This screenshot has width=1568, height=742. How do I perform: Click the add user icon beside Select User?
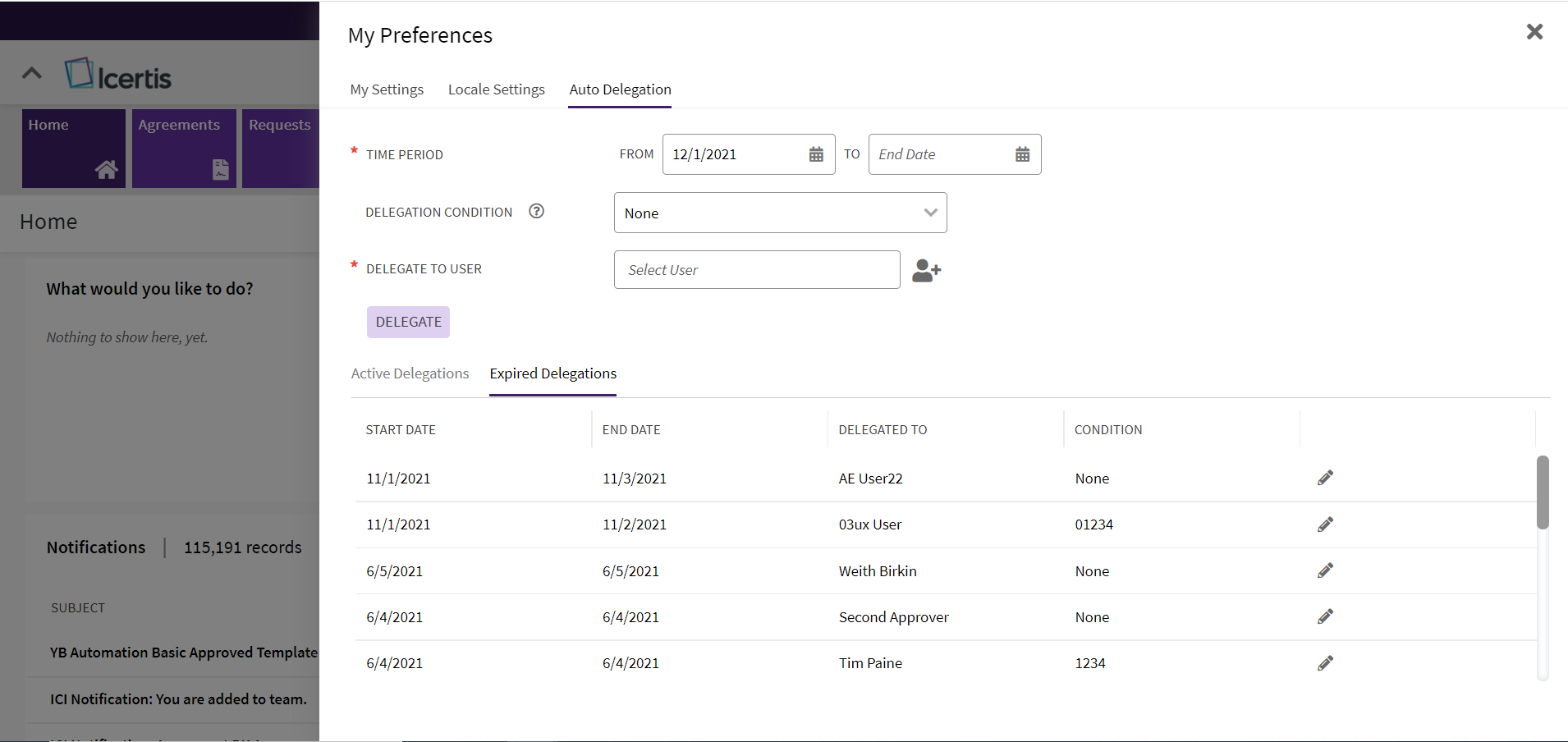tap(926, 270)
